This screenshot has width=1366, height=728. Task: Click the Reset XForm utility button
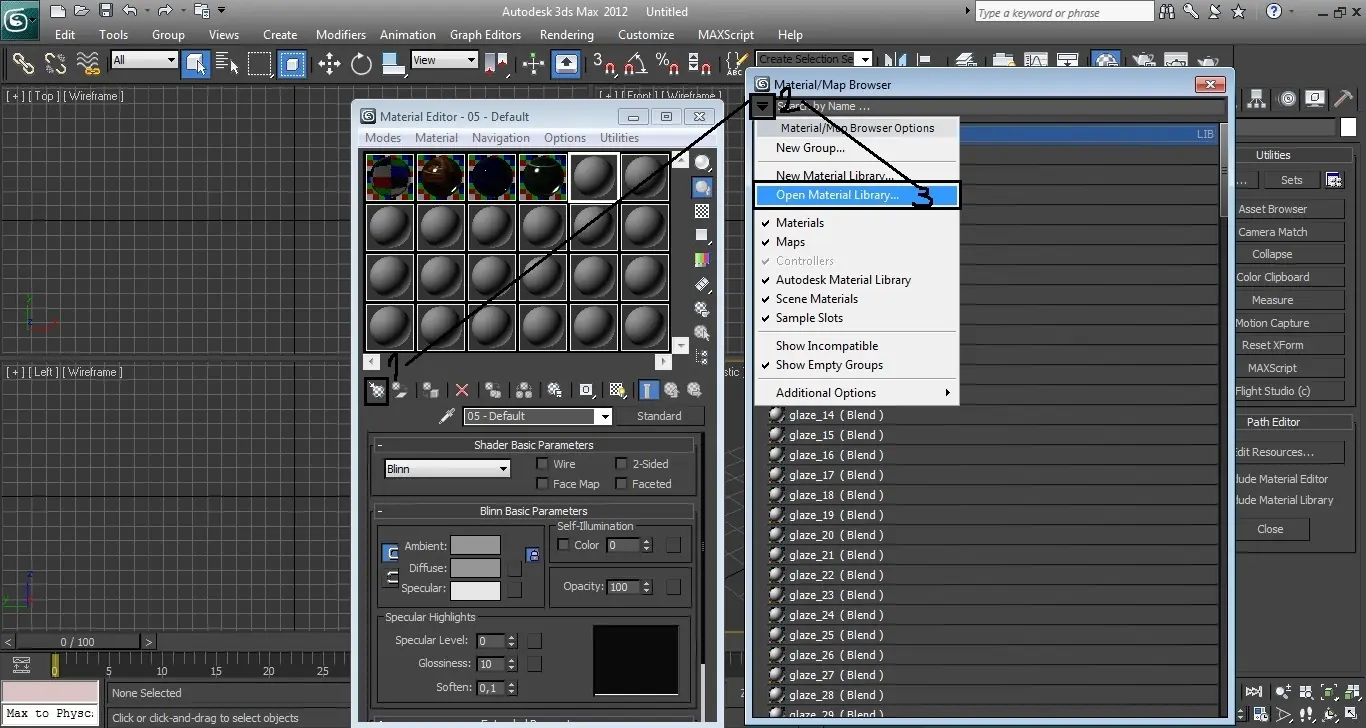pyautogui.click(x=1272, y=345)
